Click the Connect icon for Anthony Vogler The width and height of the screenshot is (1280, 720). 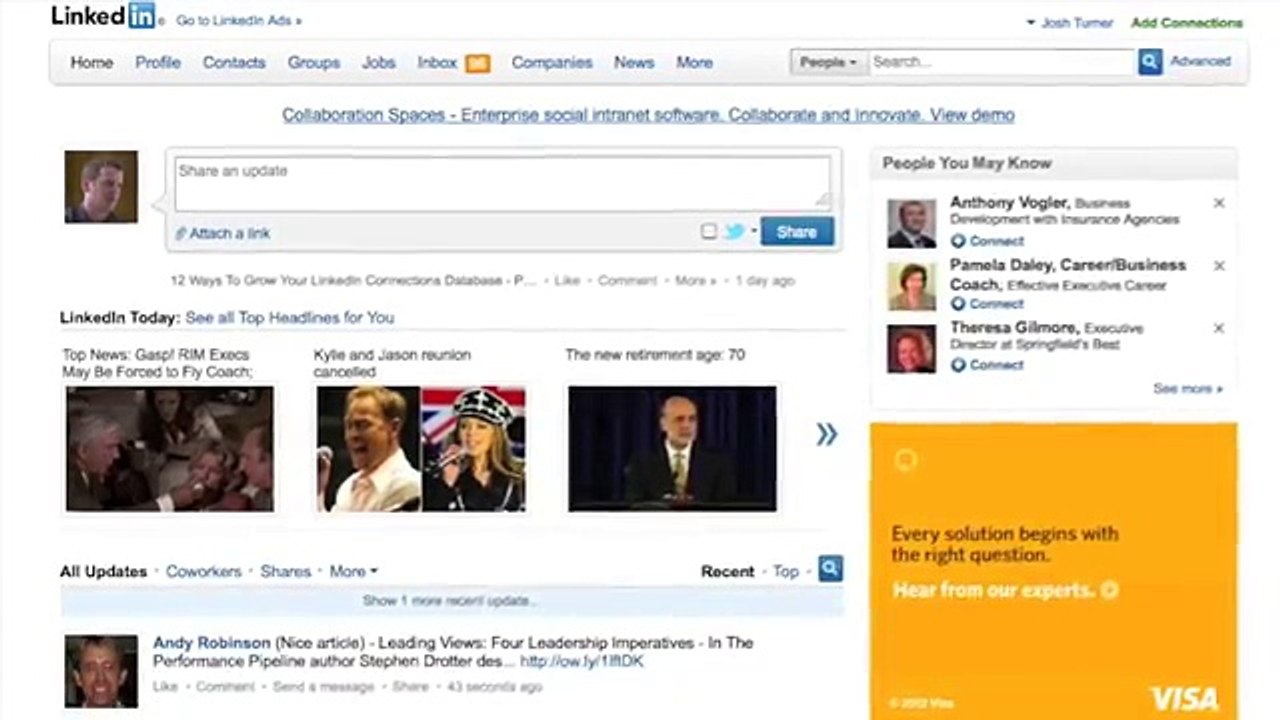pyautogui.click(x=957, y=241)
